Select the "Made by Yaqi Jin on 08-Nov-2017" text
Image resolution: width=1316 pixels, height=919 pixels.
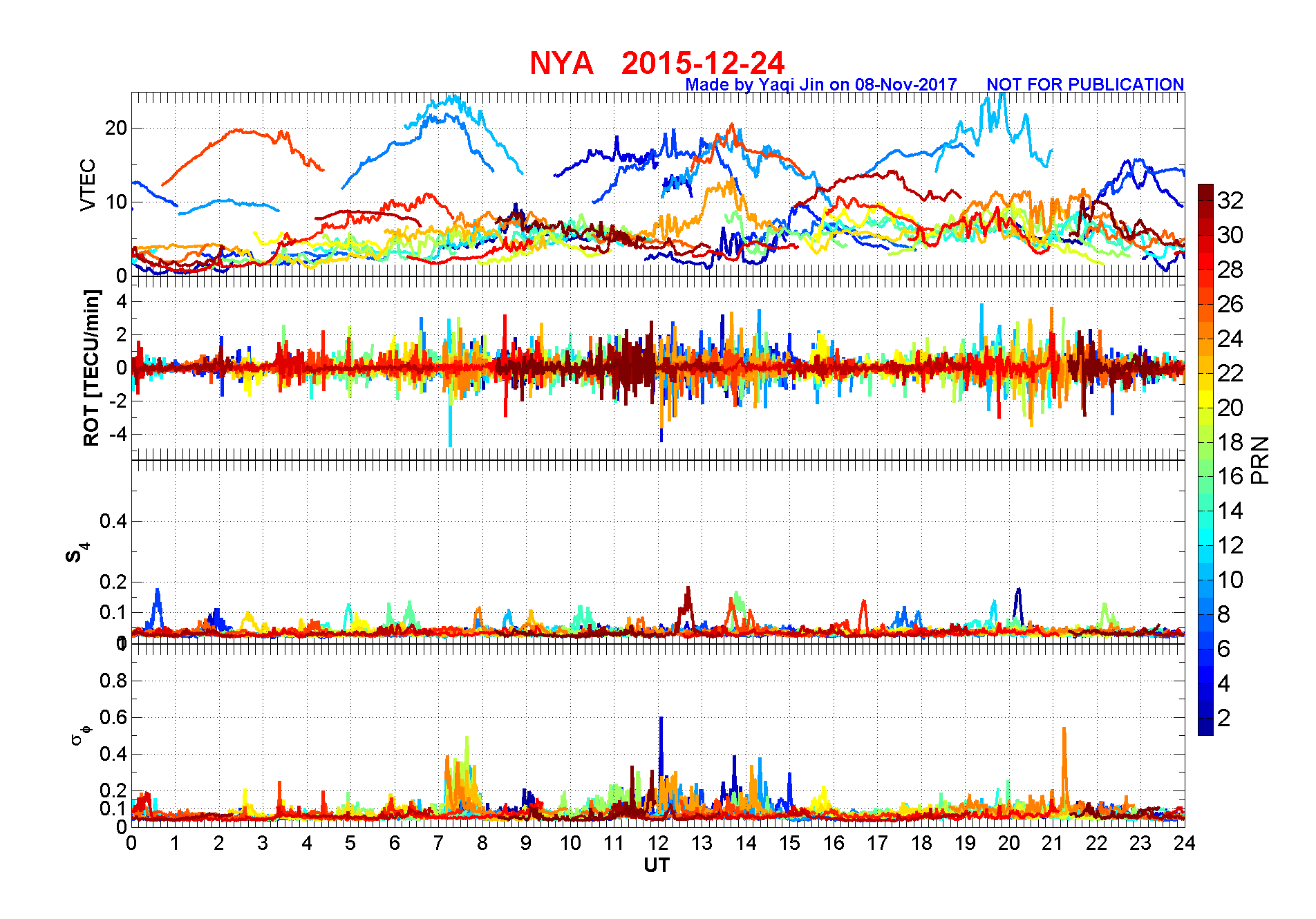coord(821,84)
